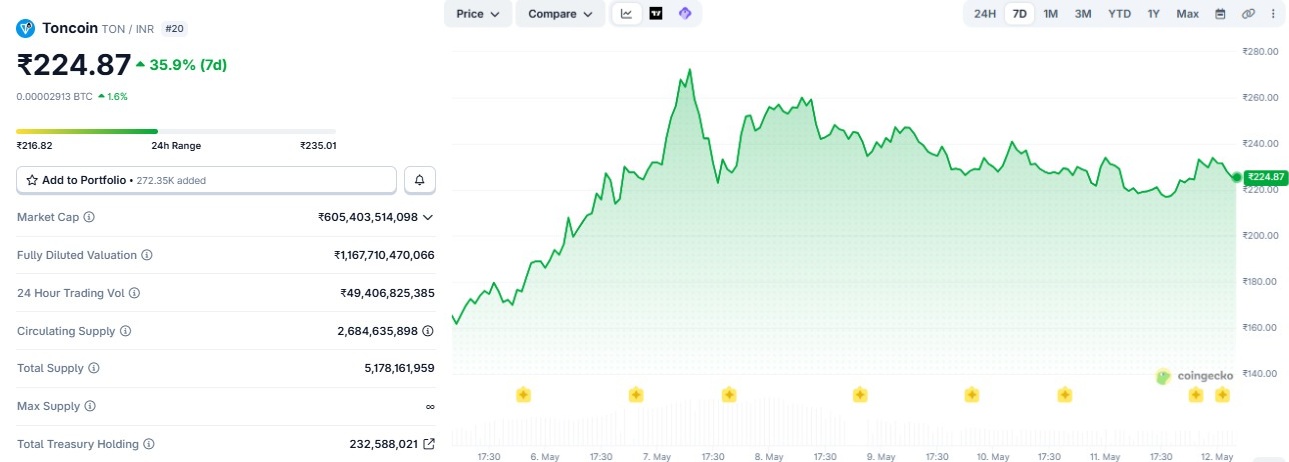
Task: Open external link icon after 232,588,021
Action: click(429, 444)
